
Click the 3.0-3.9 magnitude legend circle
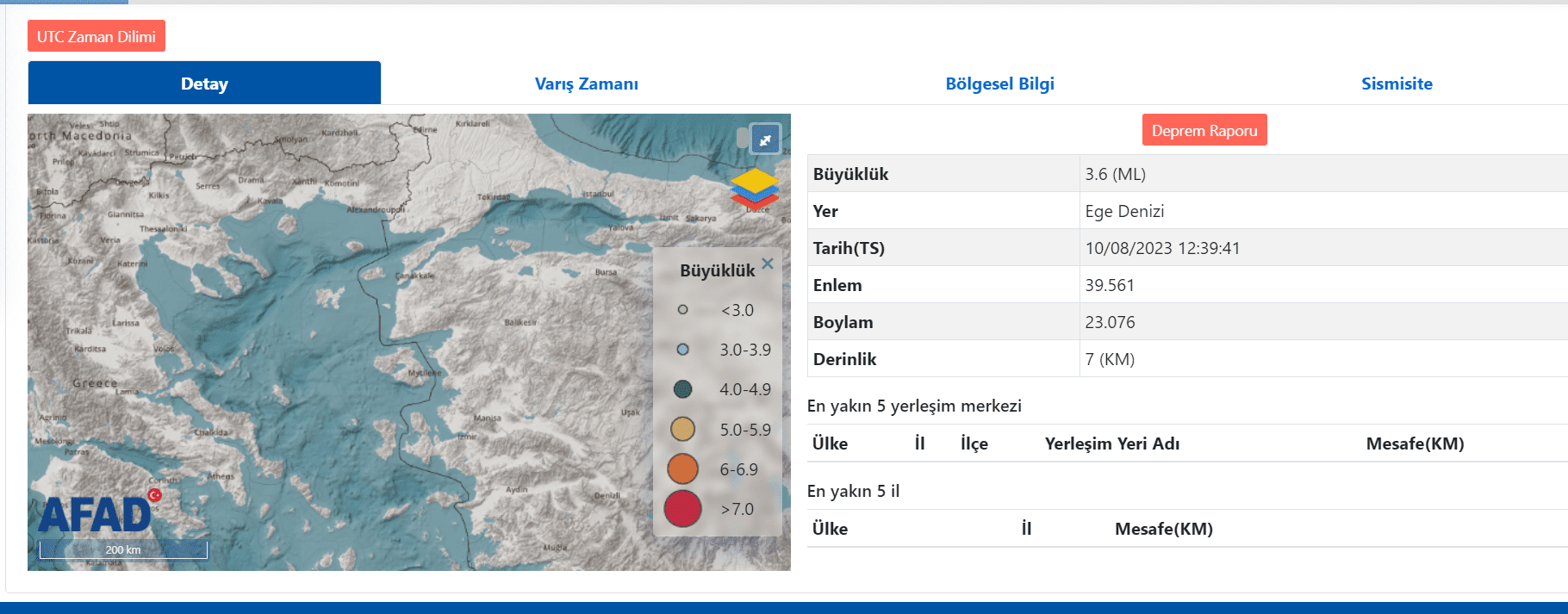point(682,350)
